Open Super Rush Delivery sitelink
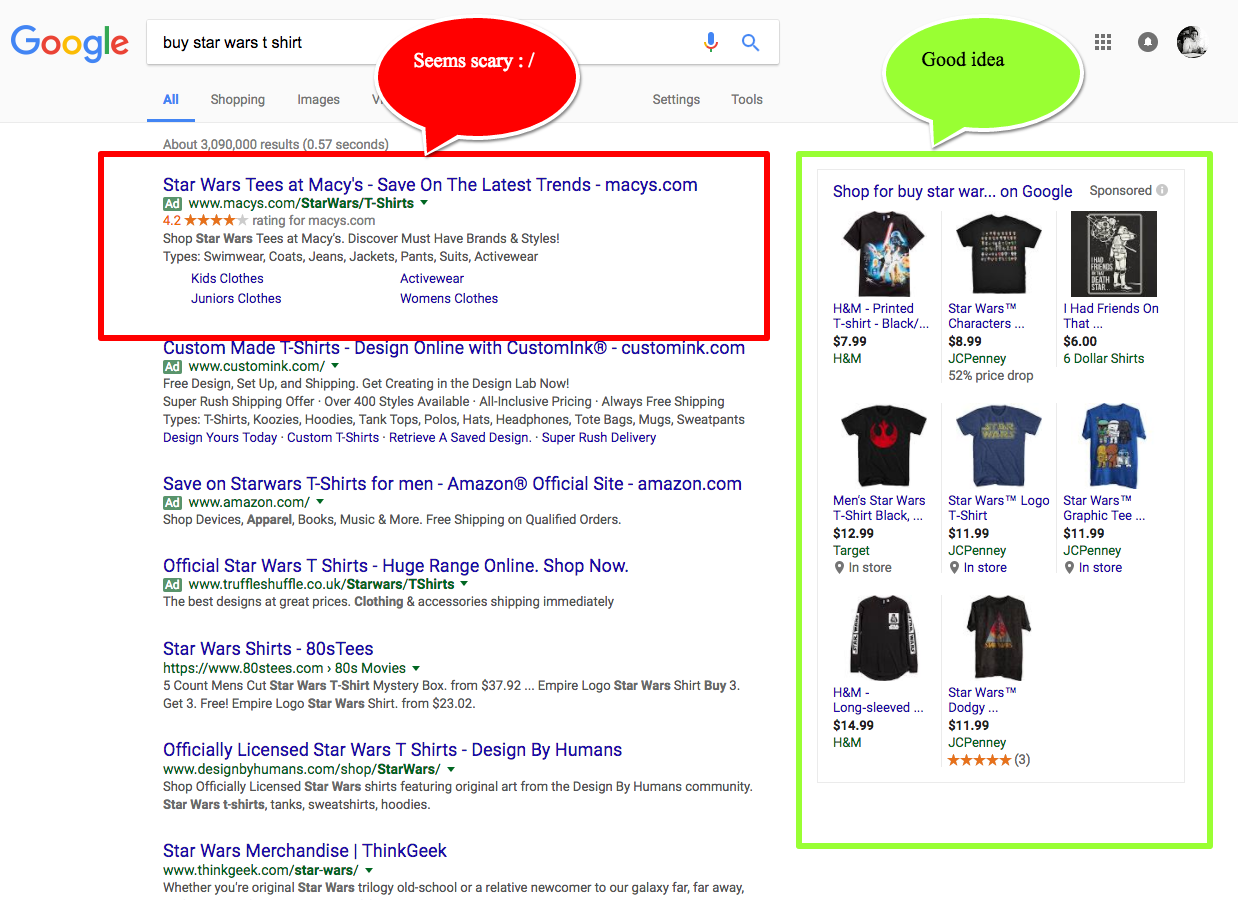The image size is (1238, 900). (599, 437)
